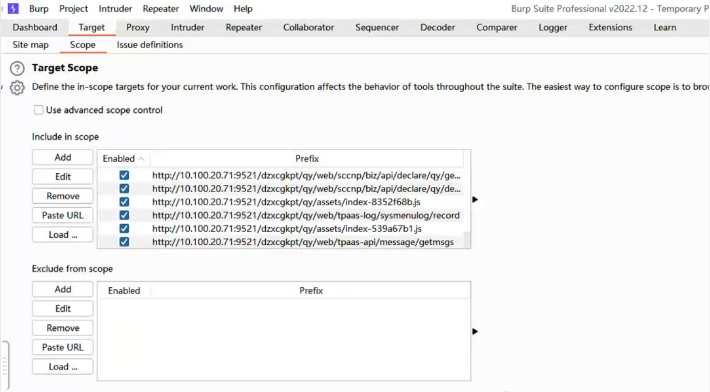The height and width of the screenshot is (392, 710).
Task: Open the Intruder menu in menu bar
Action: click(x=115, y=9)
